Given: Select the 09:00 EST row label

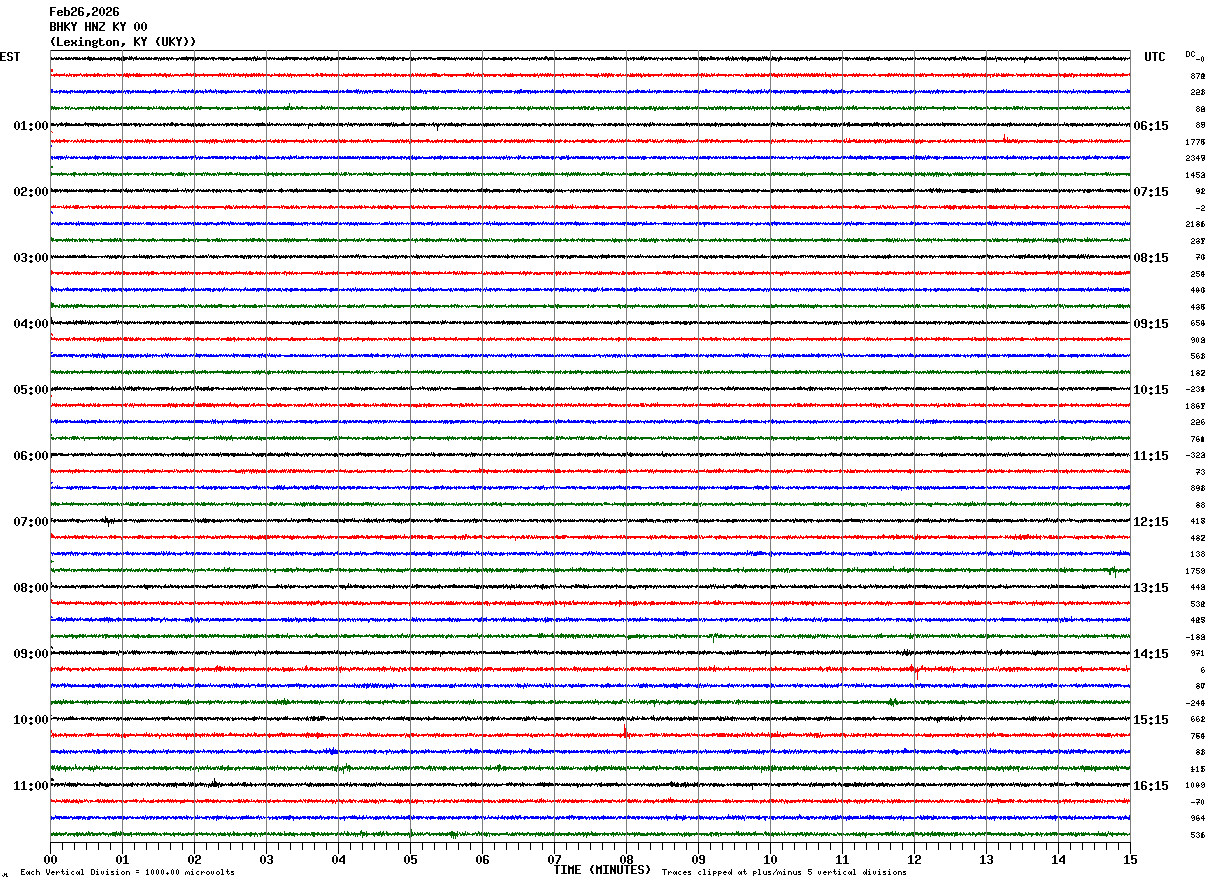Looking at the screenshot, I should pyautogui.click(x=31, y=654).
